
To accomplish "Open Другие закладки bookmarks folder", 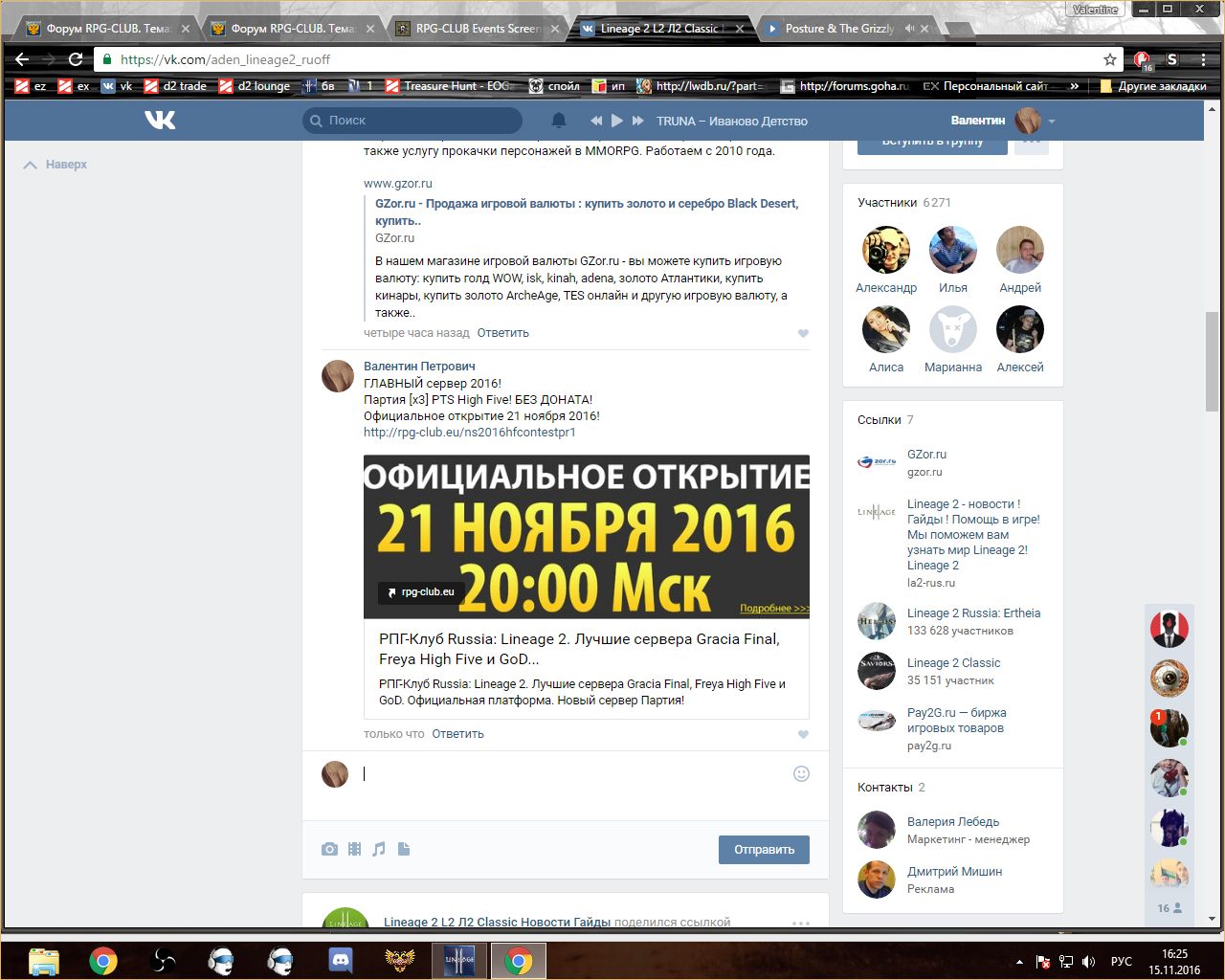I will tap(1153, 86).
